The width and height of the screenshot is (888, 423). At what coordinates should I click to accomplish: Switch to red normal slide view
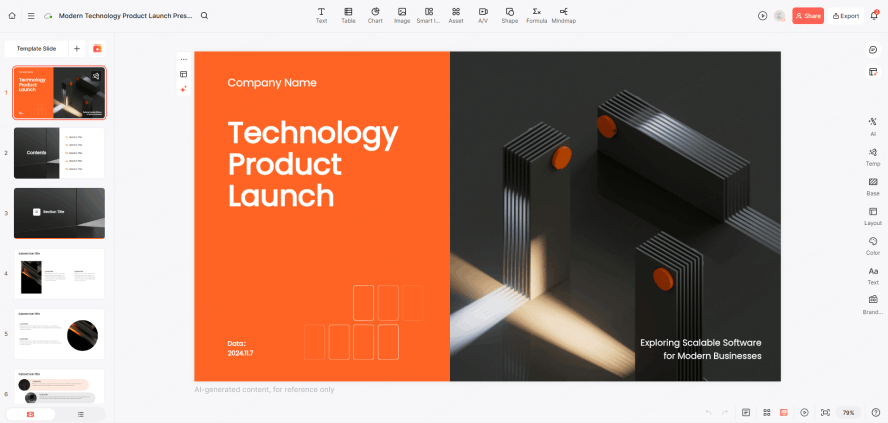[784, 412]
